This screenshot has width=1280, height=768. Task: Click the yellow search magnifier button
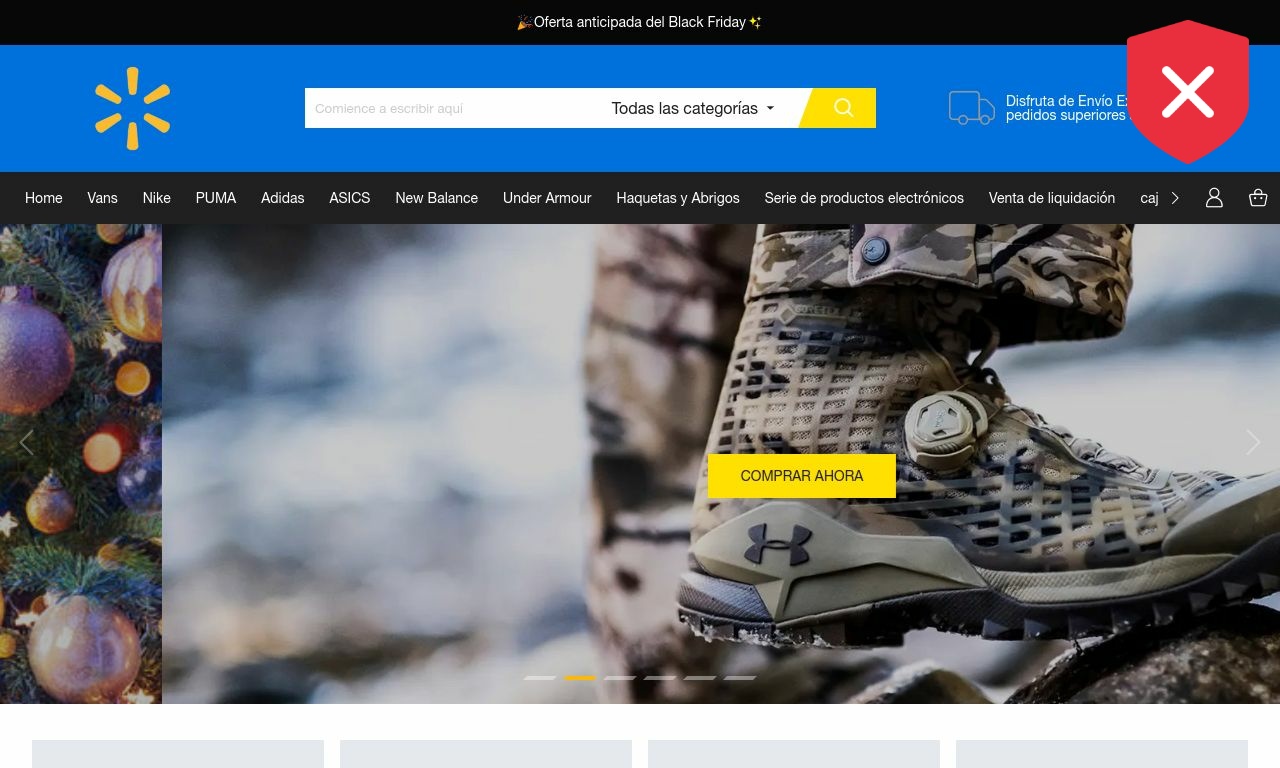coord(840,108)
